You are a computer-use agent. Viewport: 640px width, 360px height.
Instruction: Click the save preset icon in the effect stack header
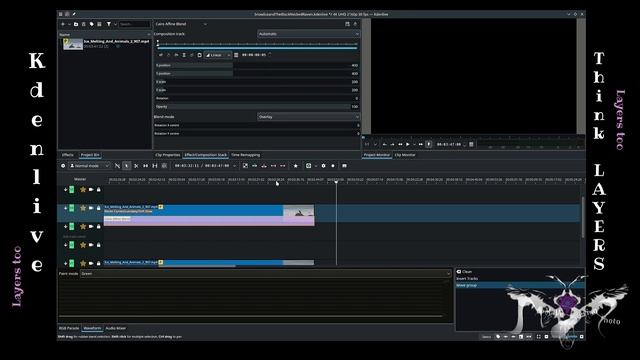coord(347,24)
